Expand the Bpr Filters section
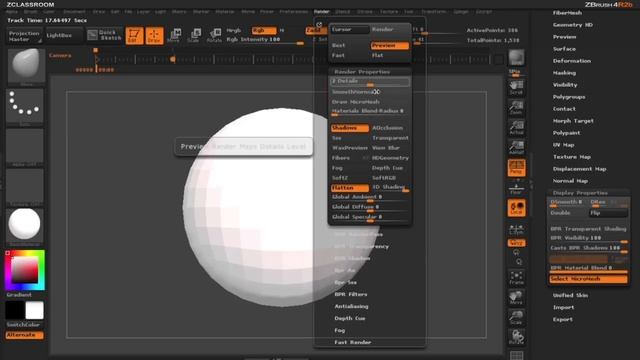 pyautogui.click(x=351, y=294)
